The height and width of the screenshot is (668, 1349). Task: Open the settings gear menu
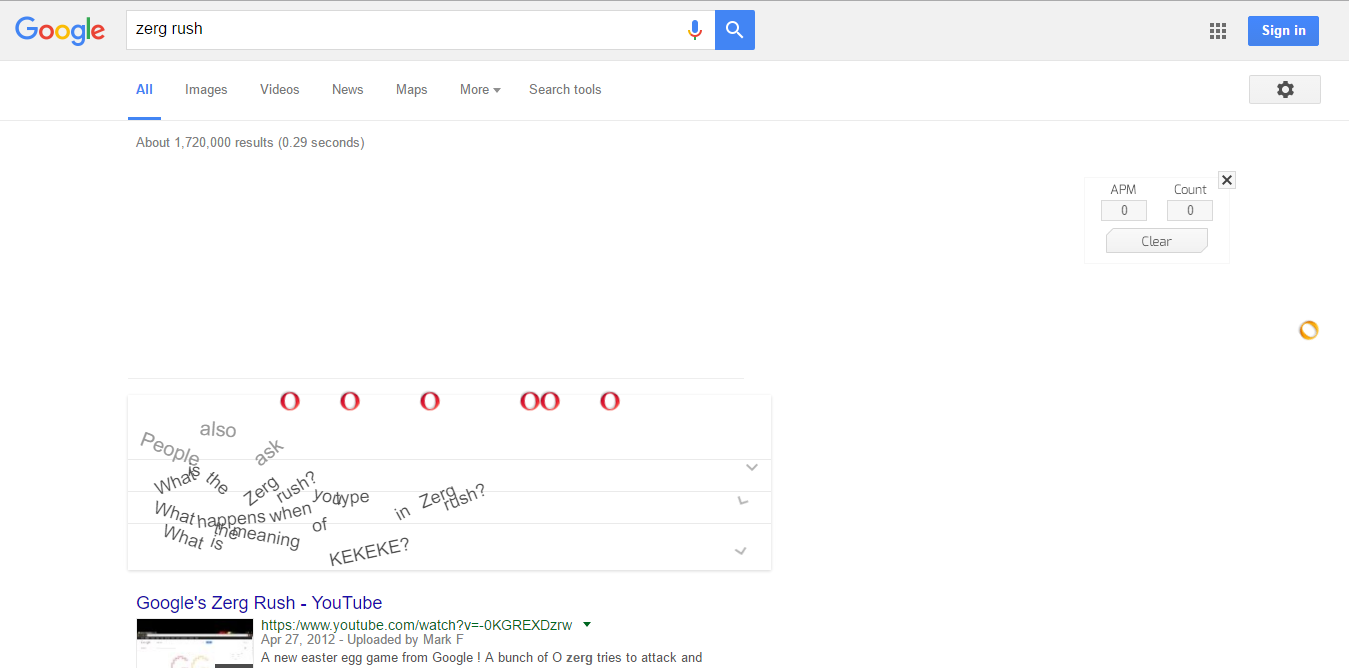tap(1285, 89)
